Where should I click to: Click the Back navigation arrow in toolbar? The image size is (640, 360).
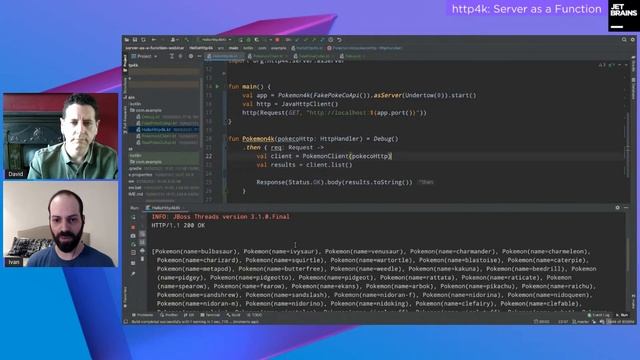pyautogui.click(x=154, y=40)
